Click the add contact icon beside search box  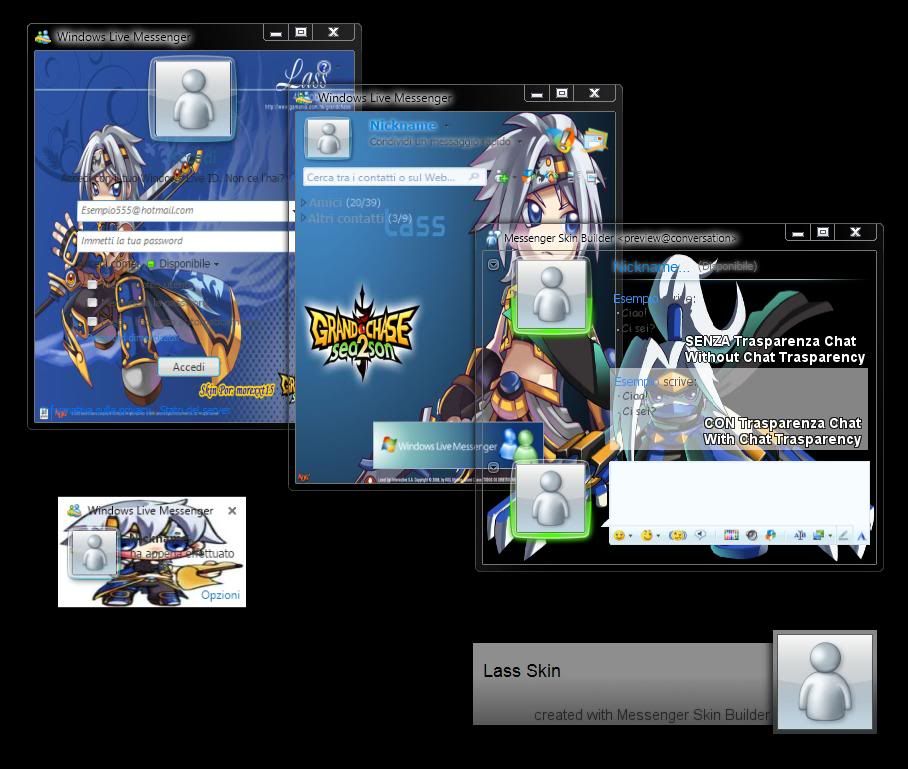(x=502, y=178)
